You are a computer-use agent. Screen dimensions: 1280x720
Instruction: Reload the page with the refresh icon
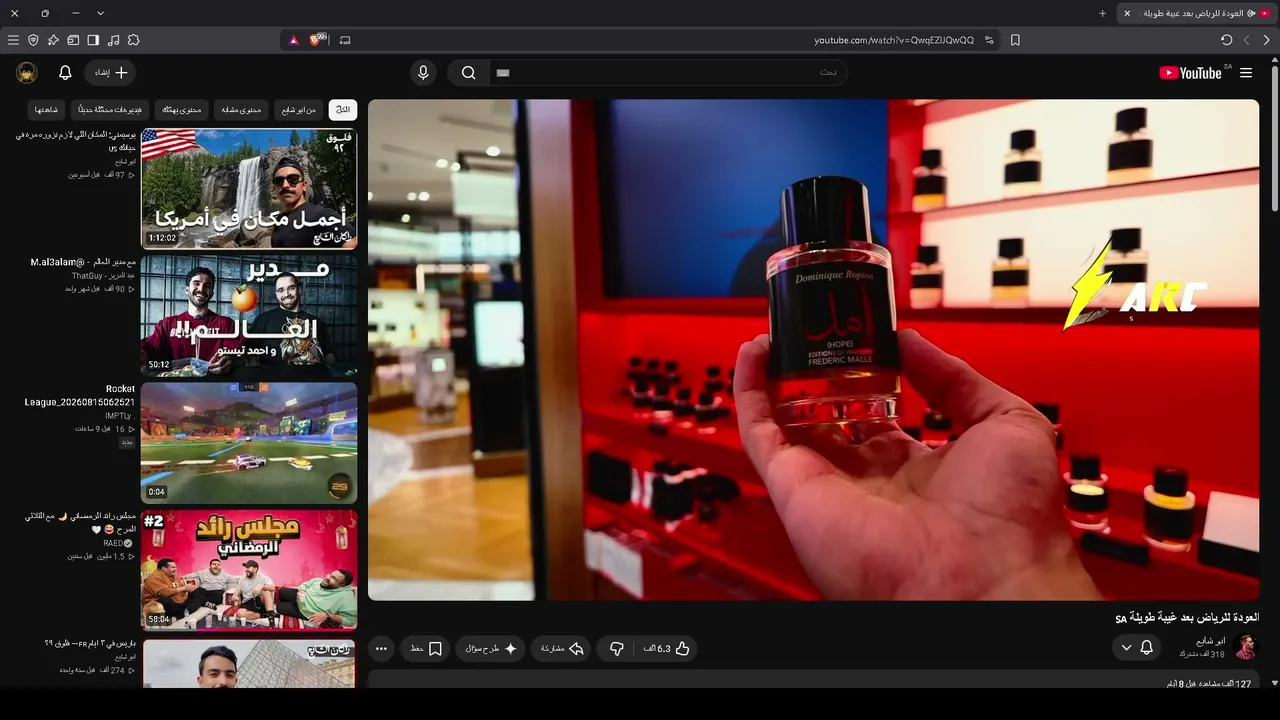coord(1226,40)
